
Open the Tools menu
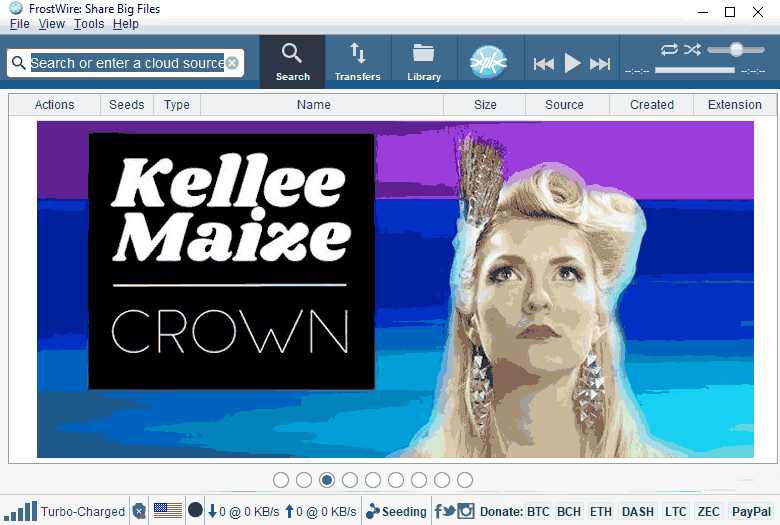click(x=89, y=24)
